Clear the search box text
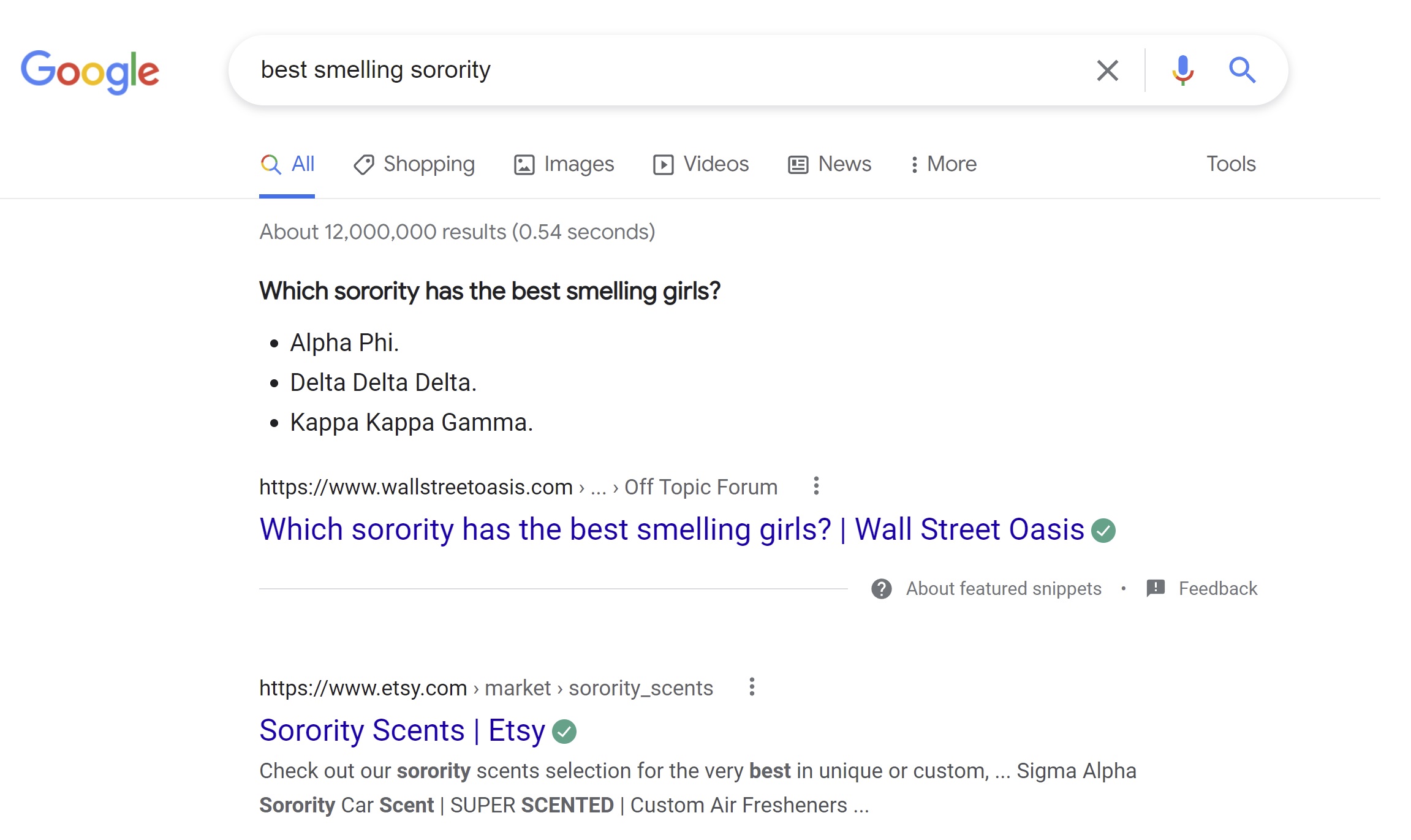The width and height of the screenshot is (1411, 840). [1107, 70]
